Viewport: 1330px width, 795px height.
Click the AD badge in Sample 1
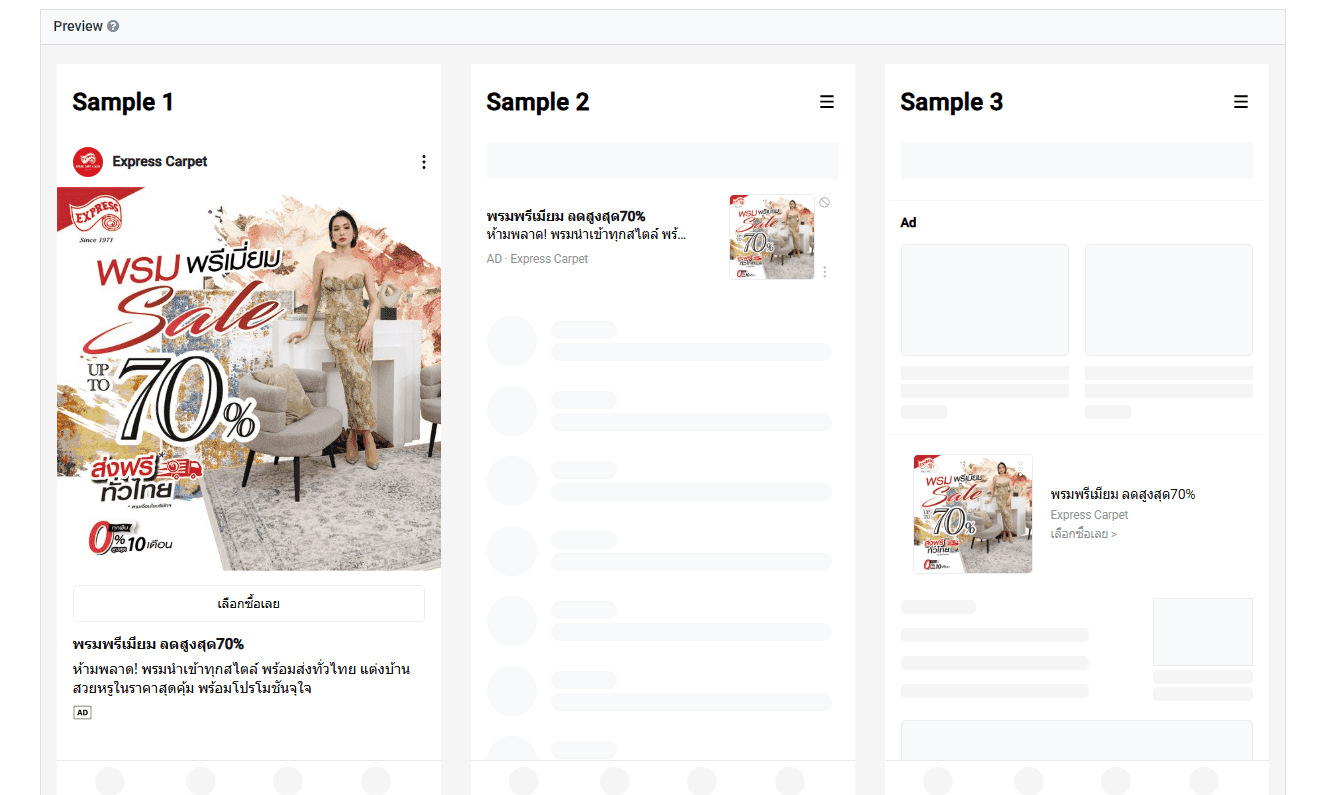(82, 713)
